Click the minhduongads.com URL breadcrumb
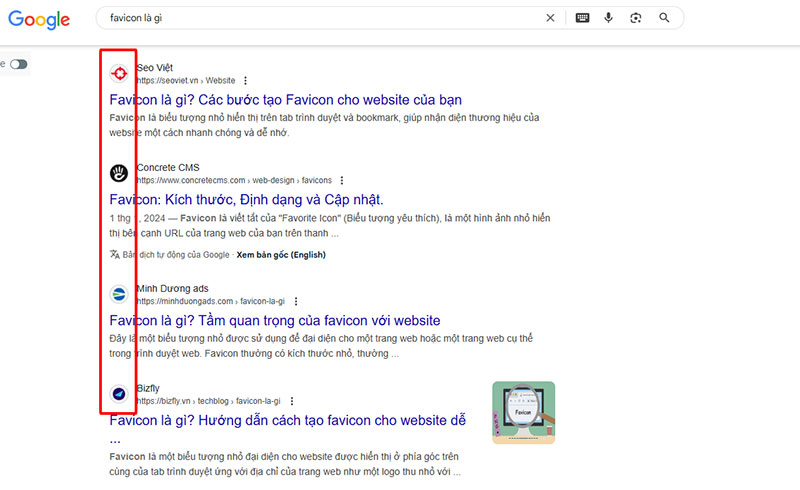This screenshot has width=800, height=490. (211, 301)
